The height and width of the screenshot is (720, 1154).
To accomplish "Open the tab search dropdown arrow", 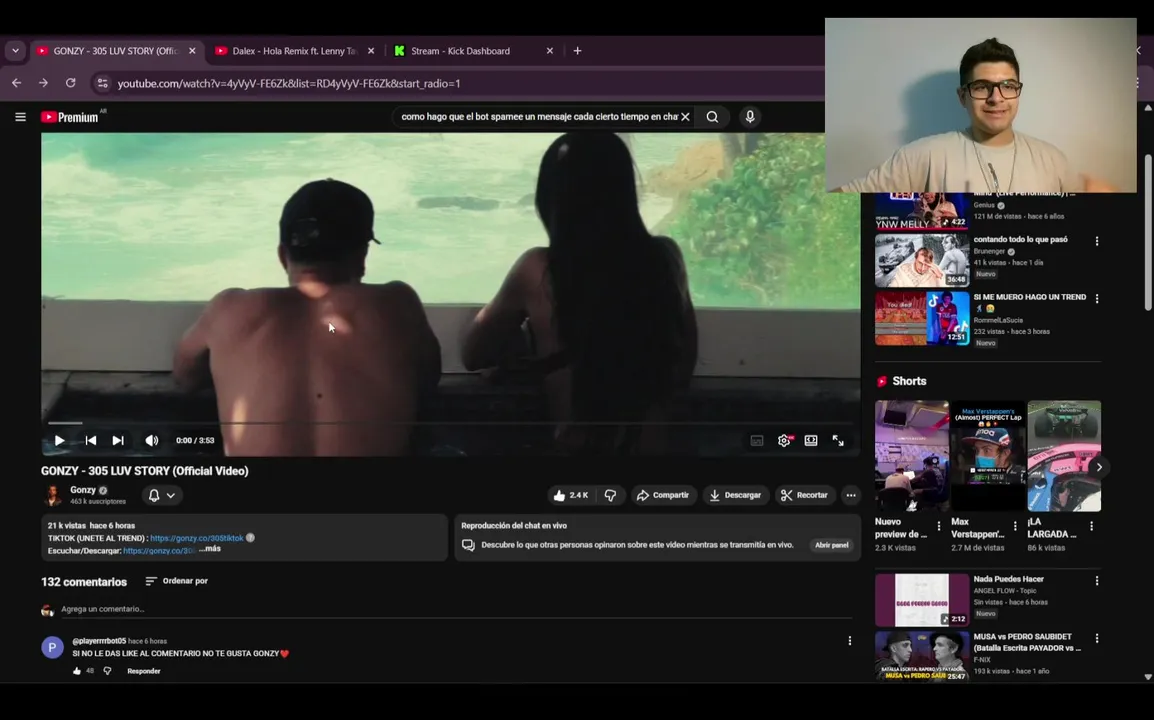I will coord(15,51).
